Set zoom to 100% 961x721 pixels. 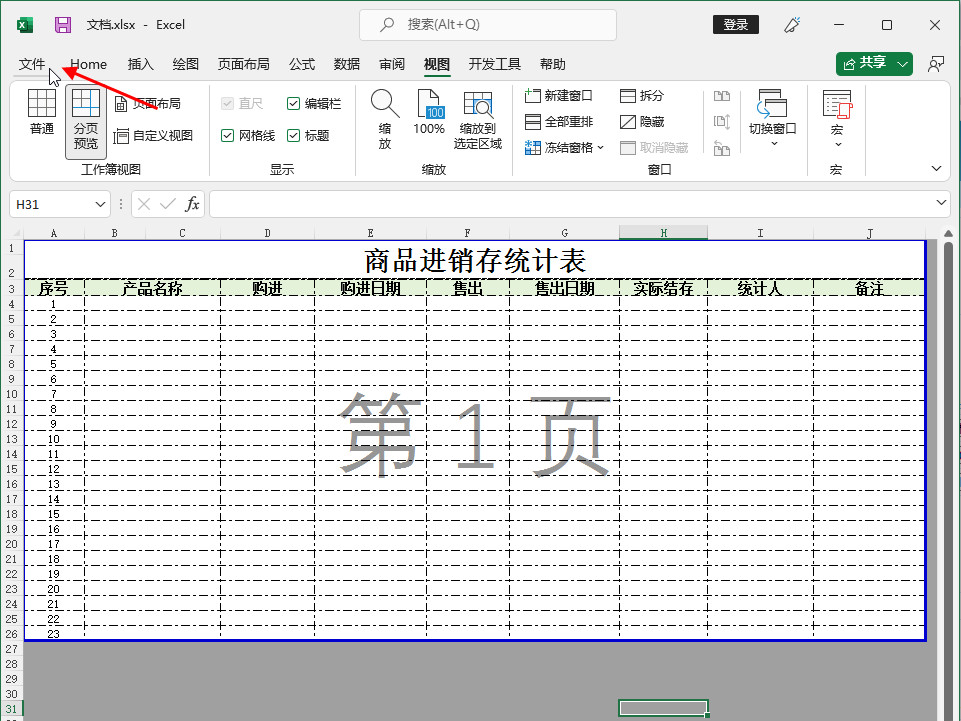(x=428, y=112)
